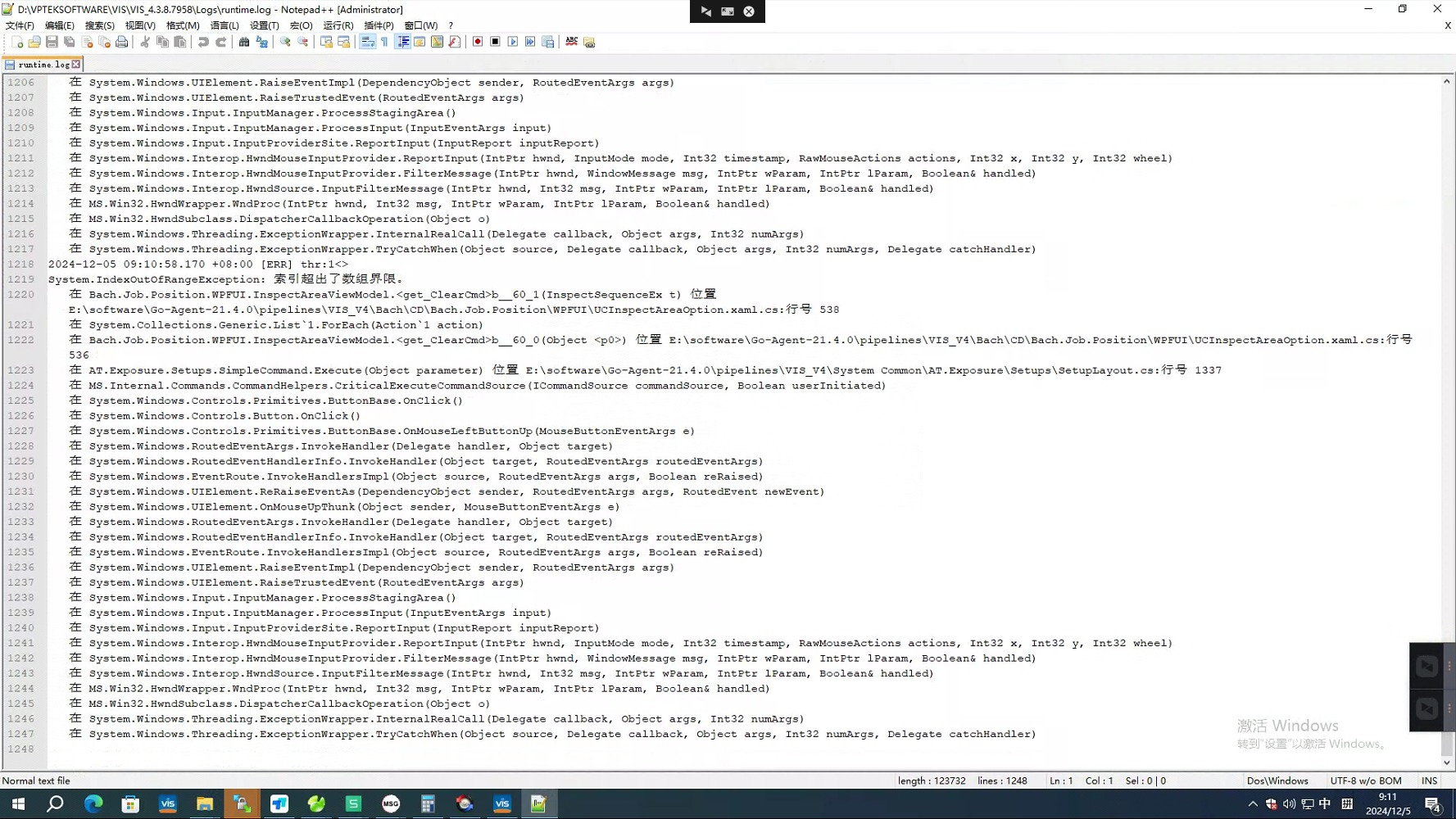The width and height of the screenshot is (1456, 819).
Task: Launch Microsoft Edge from taskbar
Action: pyautogui.click(x=93, y=804)
